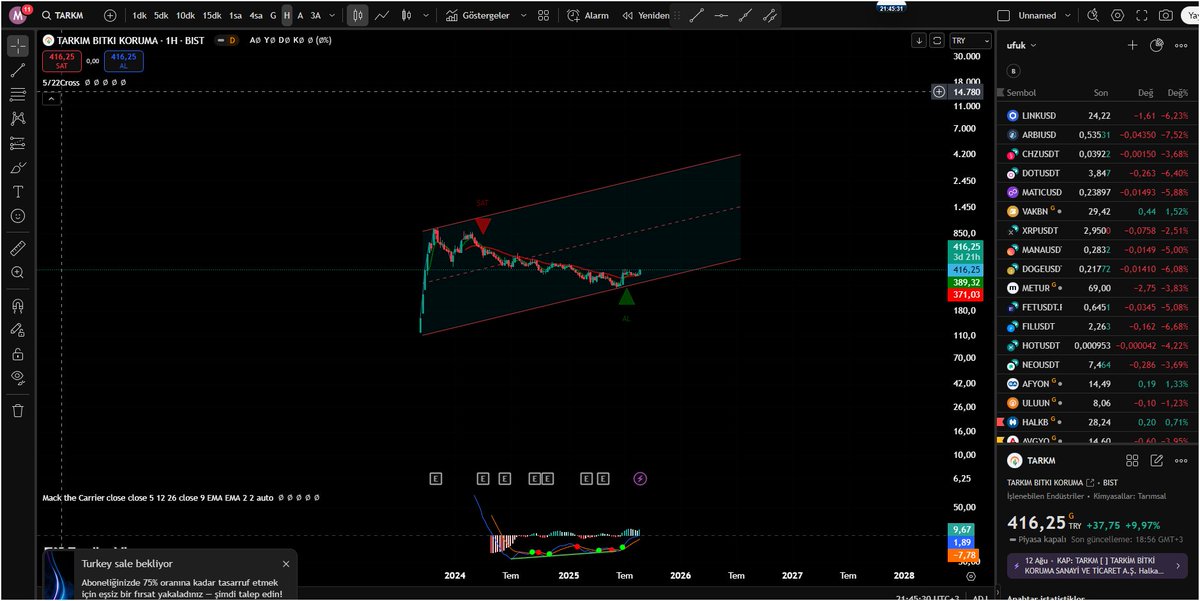Click the scroll to latest bar arrow
Screen dimensions: 1200x601
pyautogui.click(x=919, y=40)
